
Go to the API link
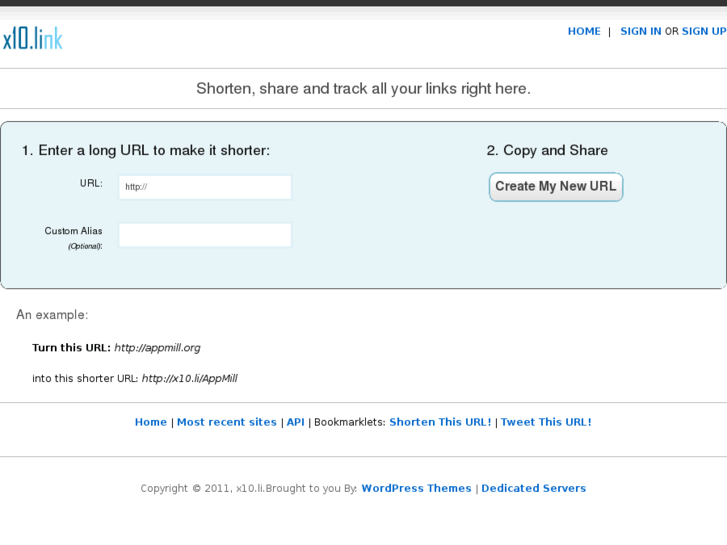point(295,422)
